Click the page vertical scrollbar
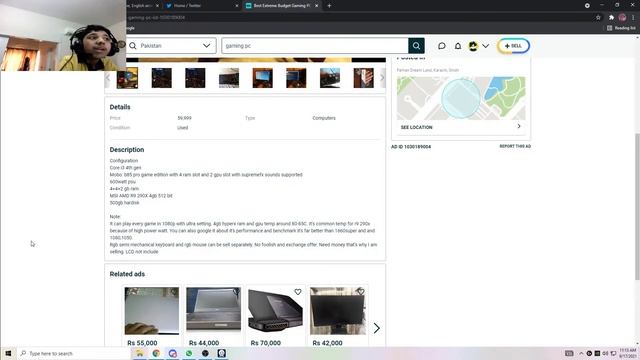Image resolution: width=640 pixels, height=360 pixels. pos(637,207)
